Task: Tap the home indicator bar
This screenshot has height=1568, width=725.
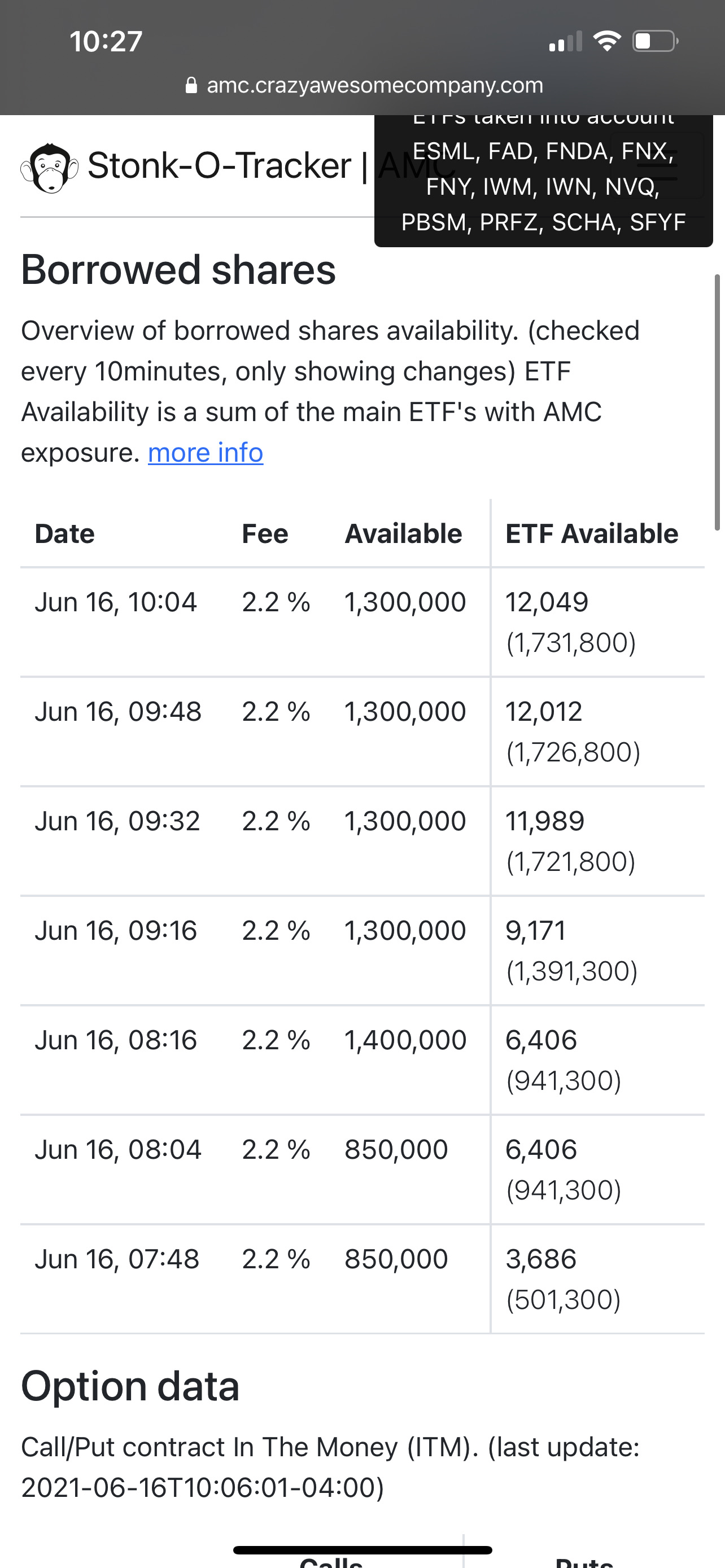Action: pos(362,1550)
